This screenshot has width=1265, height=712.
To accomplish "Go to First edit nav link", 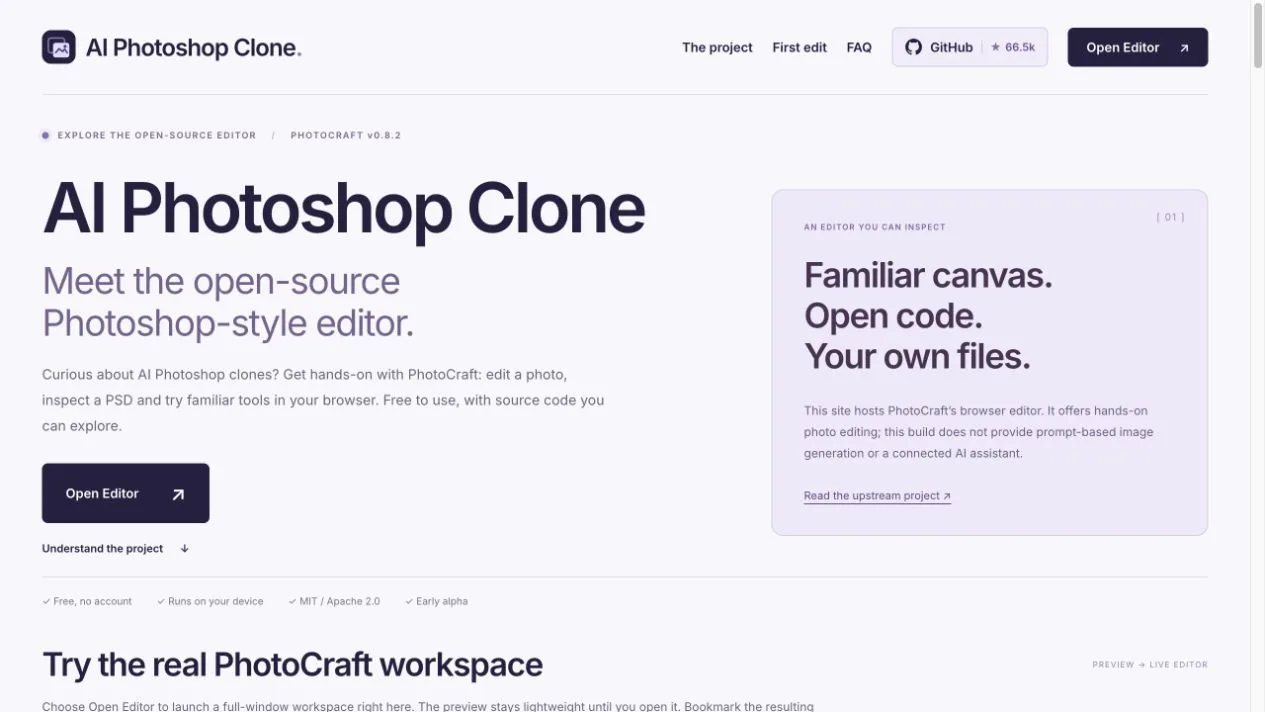I will click(799, 47).
